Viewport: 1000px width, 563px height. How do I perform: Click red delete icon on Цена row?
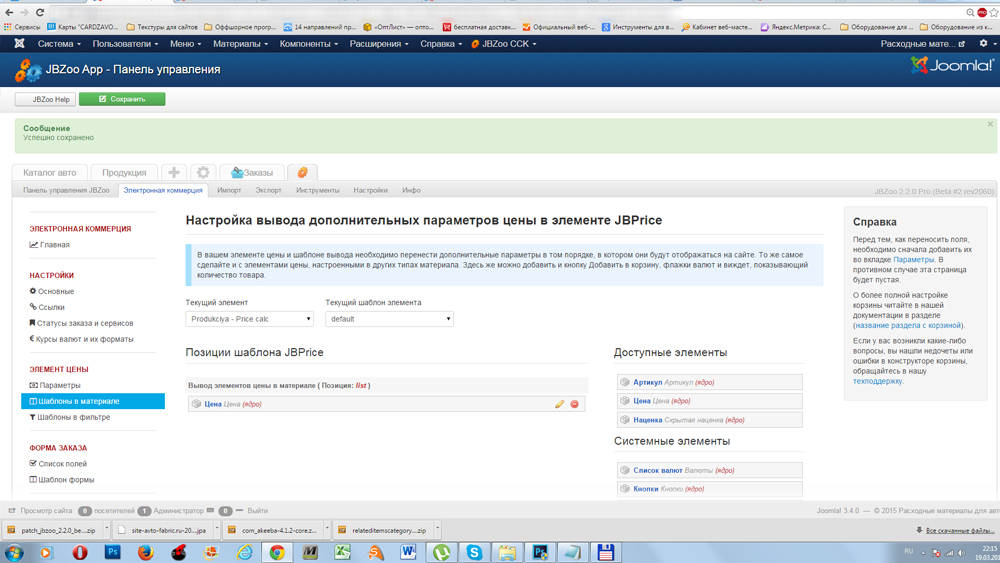click(575, 404)
